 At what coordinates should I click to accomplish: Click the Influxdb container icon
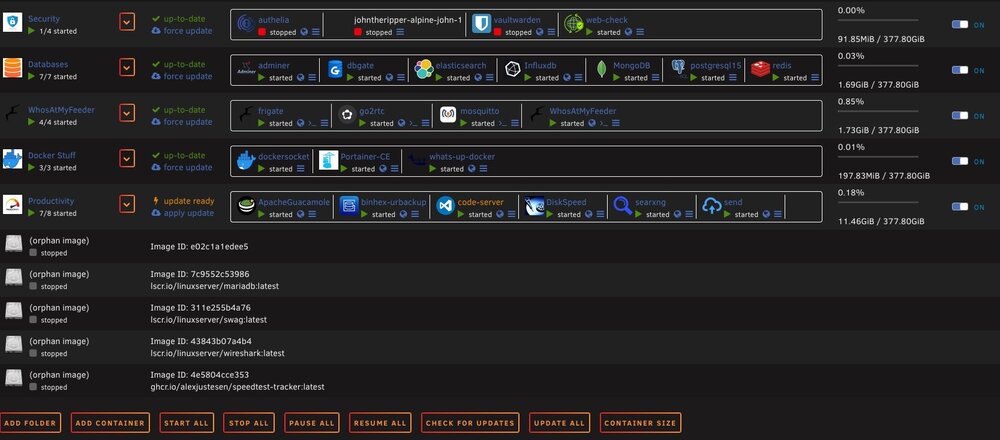(513, 70)
